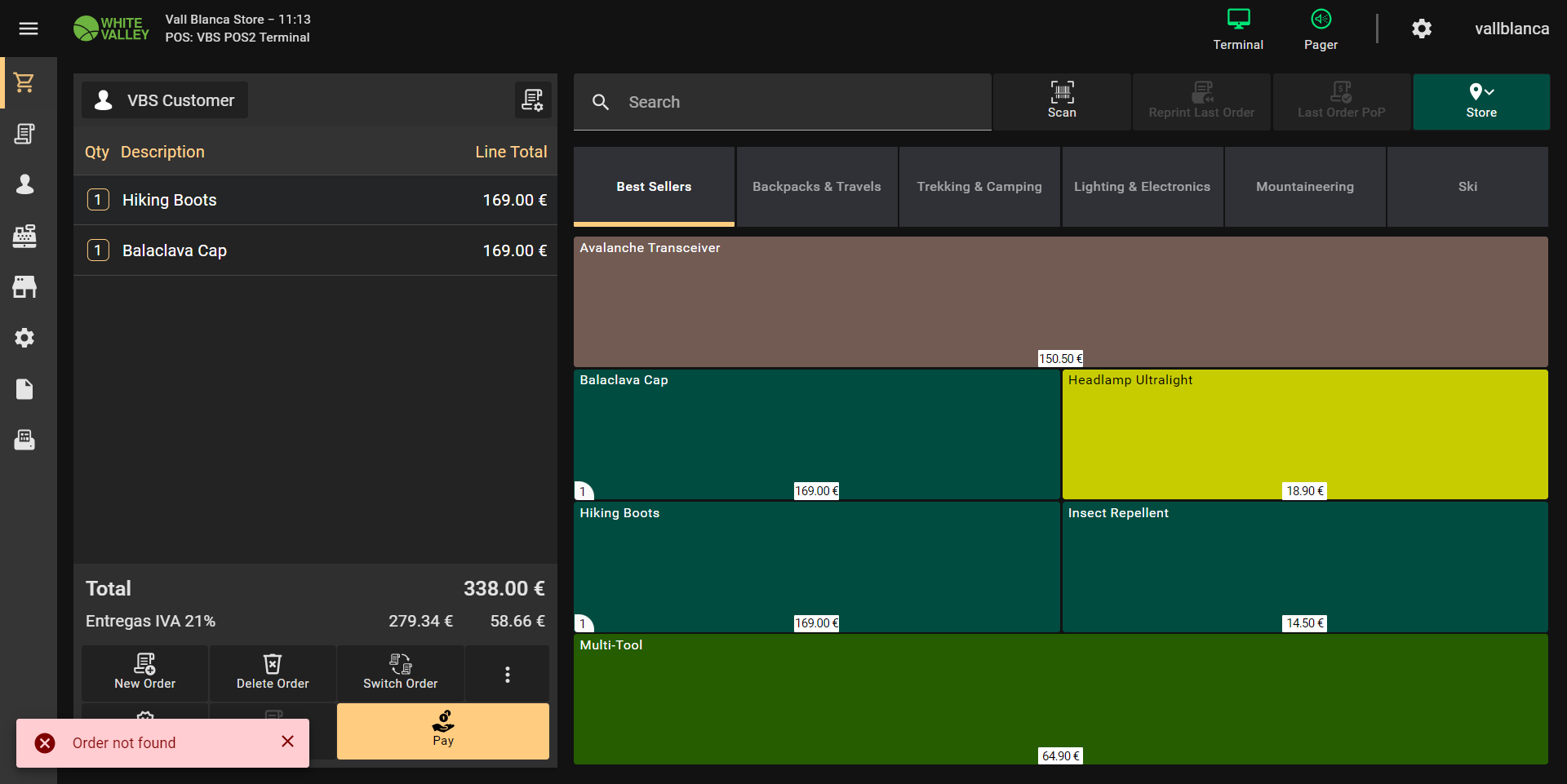The width and height of the screenshot is (1567, 784).
Task: Open the vallblanca user menu
Action: [1511, 29]
